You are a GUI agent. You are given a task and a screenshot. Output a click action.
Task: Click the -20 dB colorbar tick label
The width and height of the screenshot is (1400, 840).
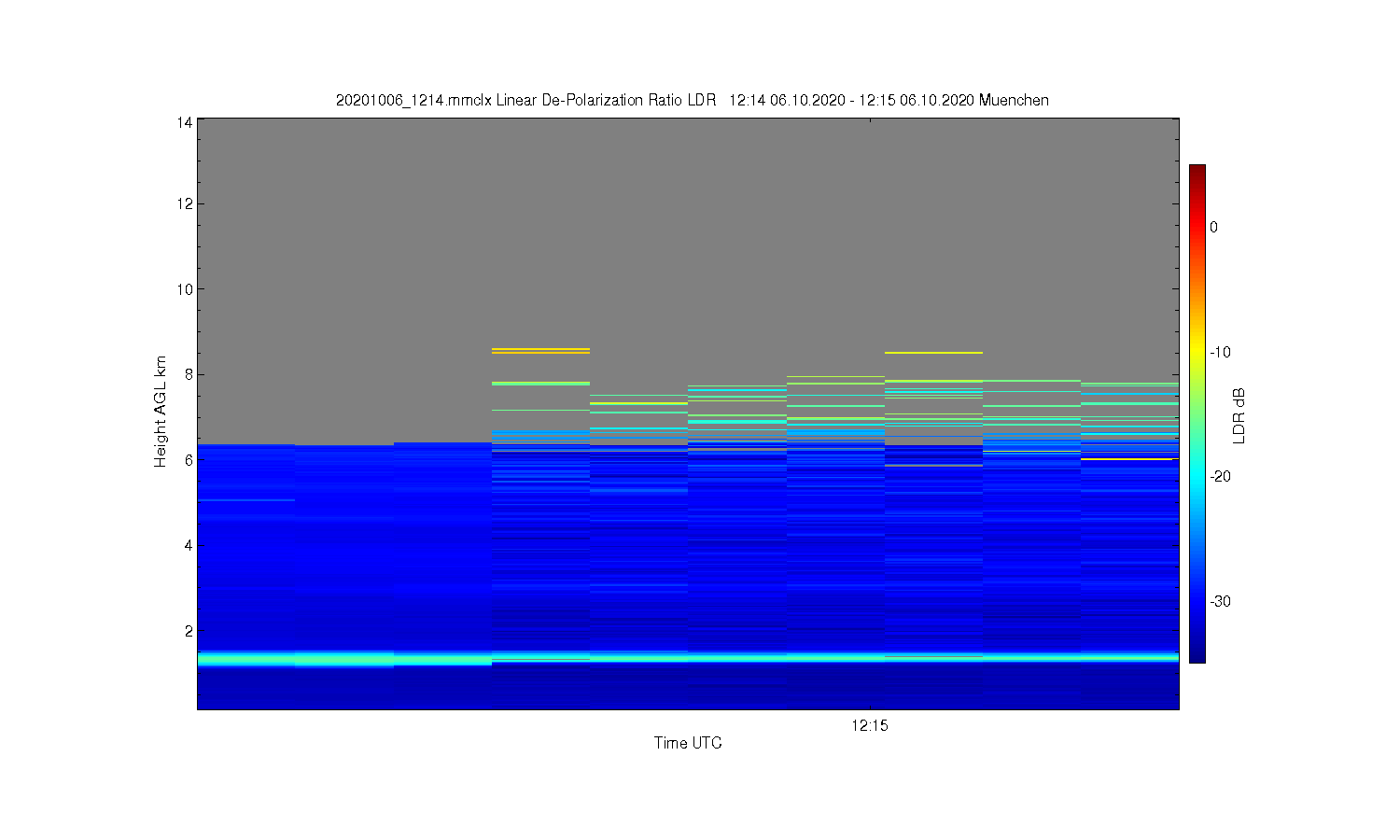tap(1220, 476)
